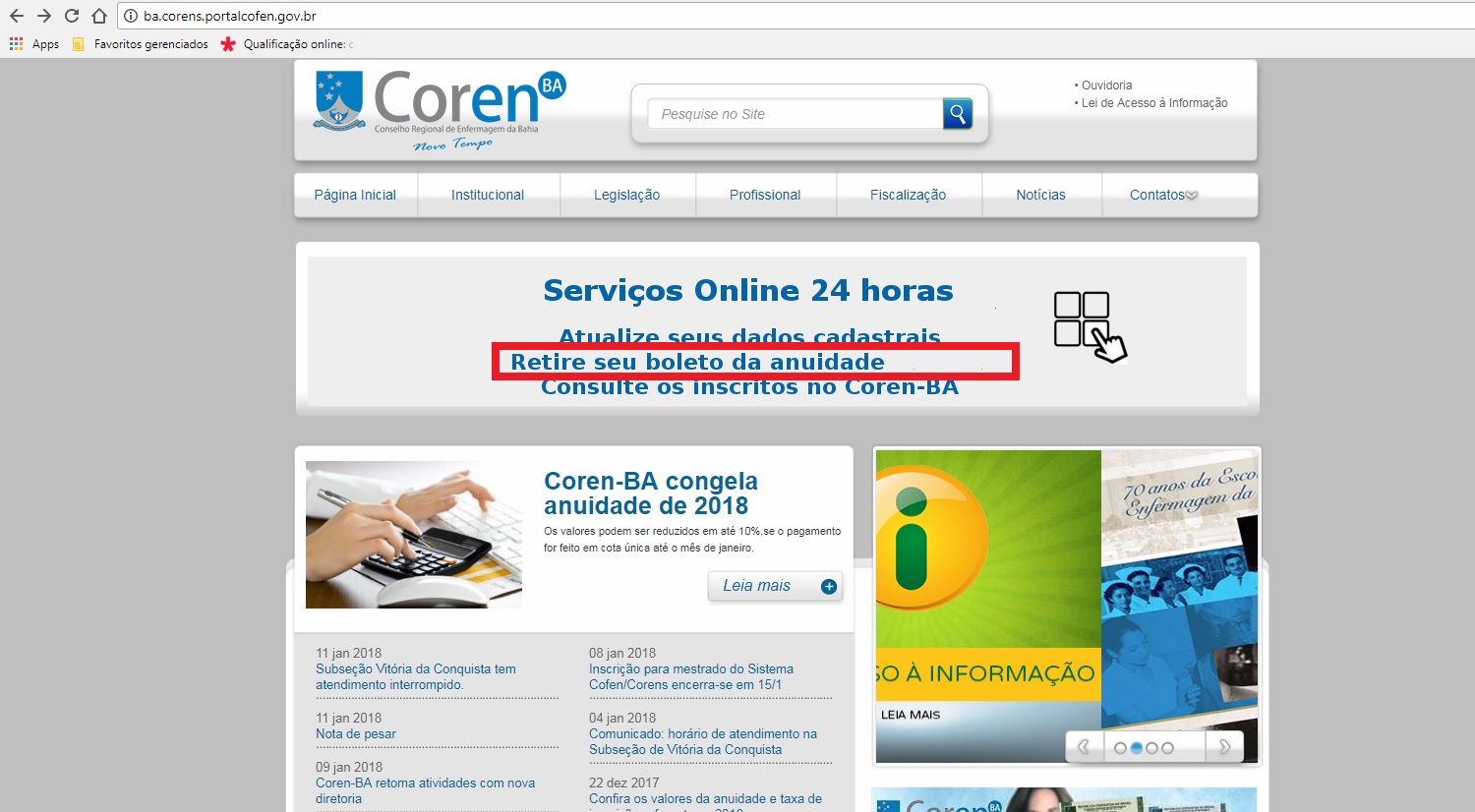The height and width of the screenshot is (812, 1475).
Task: Click the Coren-BA logo
Action: [440, 110]
